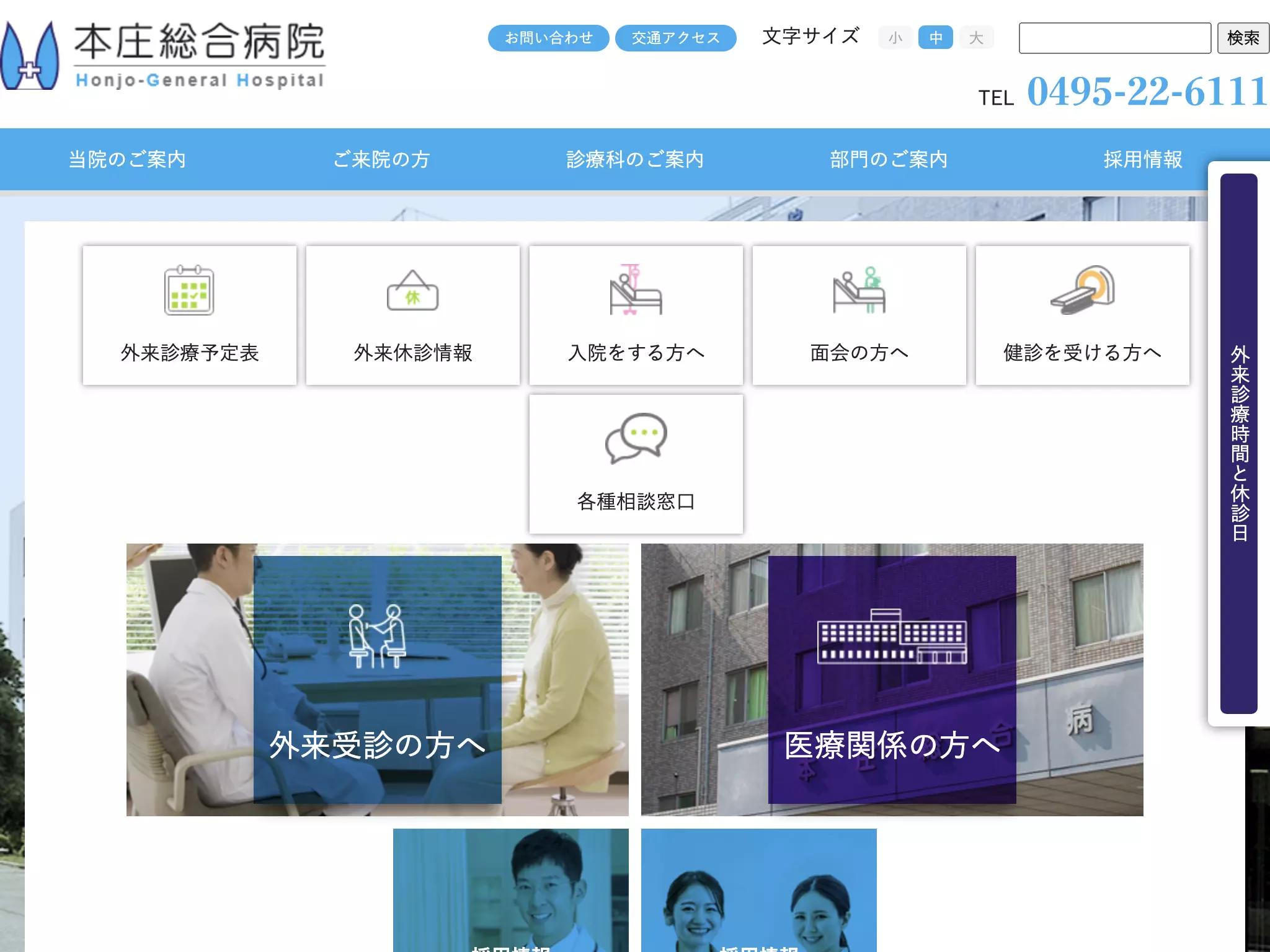
Task: Open the recruitment thumbnail with two nurses
Action: point(759,890)
